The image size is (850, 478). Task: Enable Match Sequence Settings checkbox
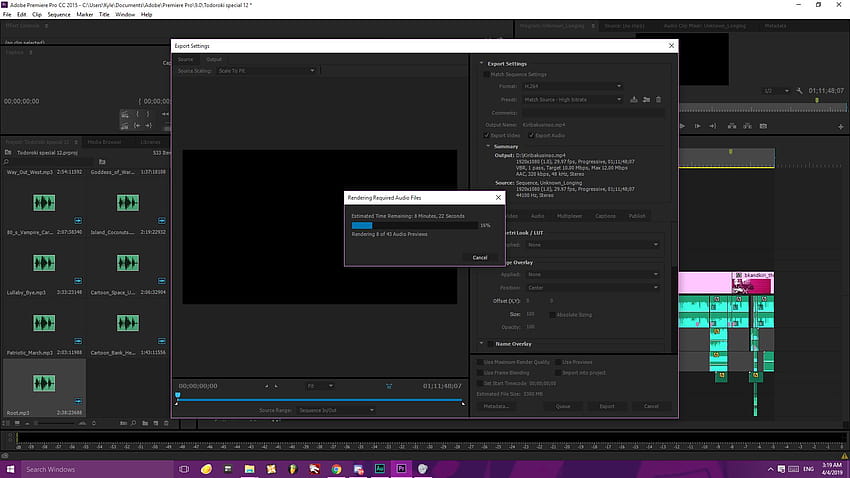486,74
